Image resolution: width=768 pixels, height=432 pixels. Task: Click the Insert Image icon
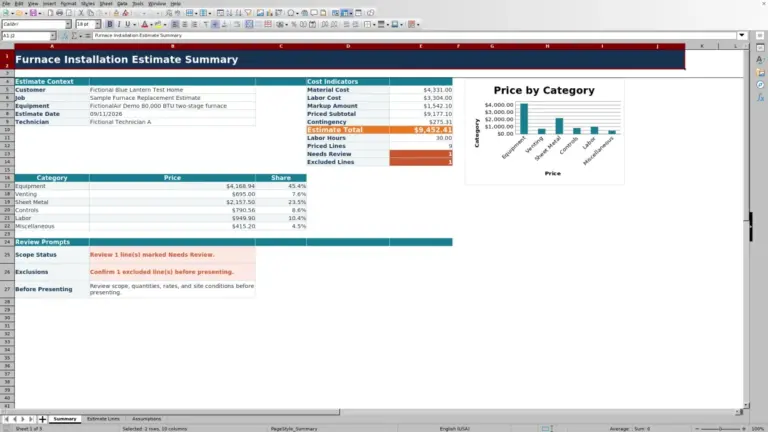(x=260, y=13)
